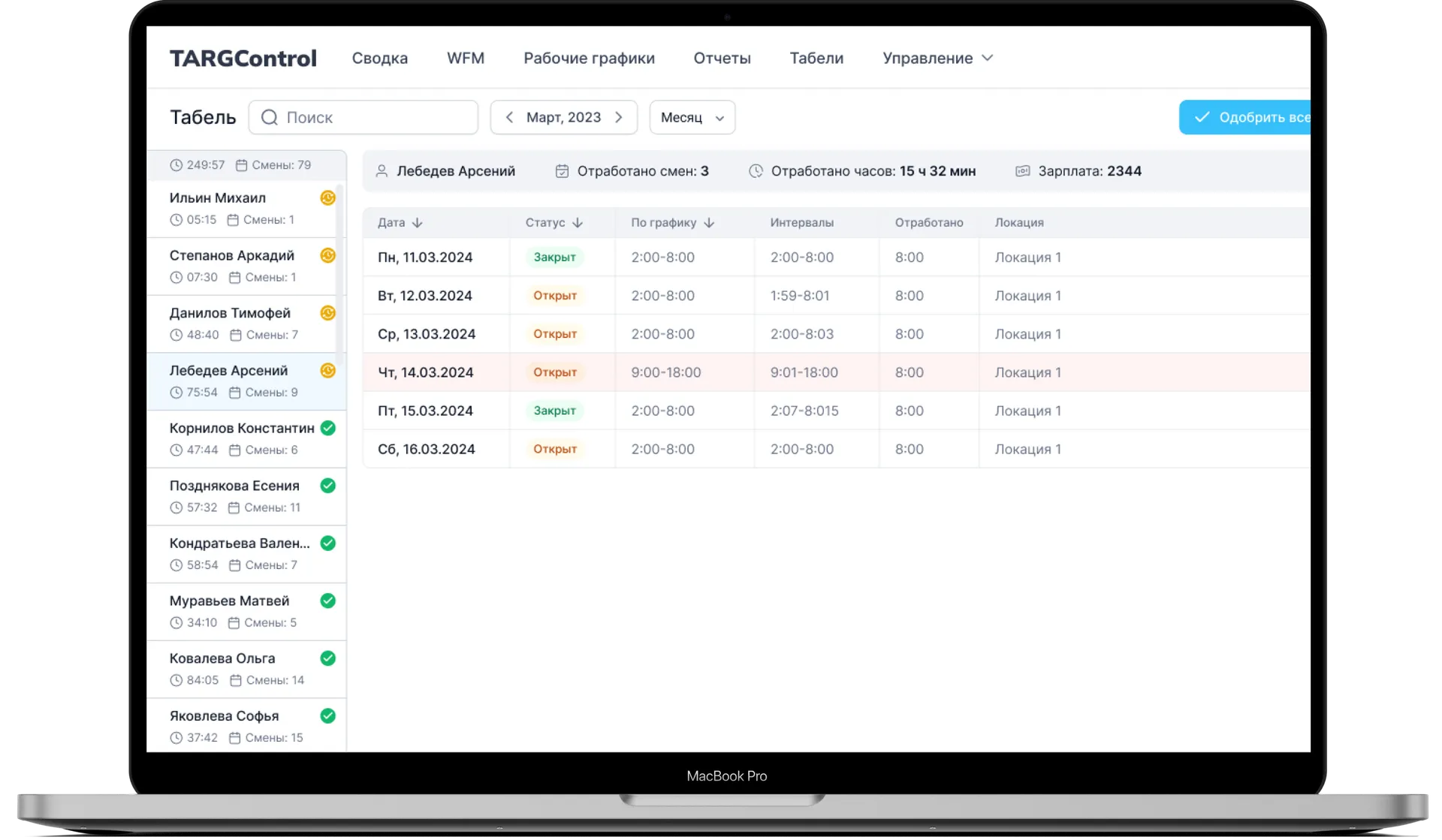This screenshot has height=840, width=1442.
Task: Toggle the Открыт status for Вт, 12.03.2024
Action: [x=555, y=296]
